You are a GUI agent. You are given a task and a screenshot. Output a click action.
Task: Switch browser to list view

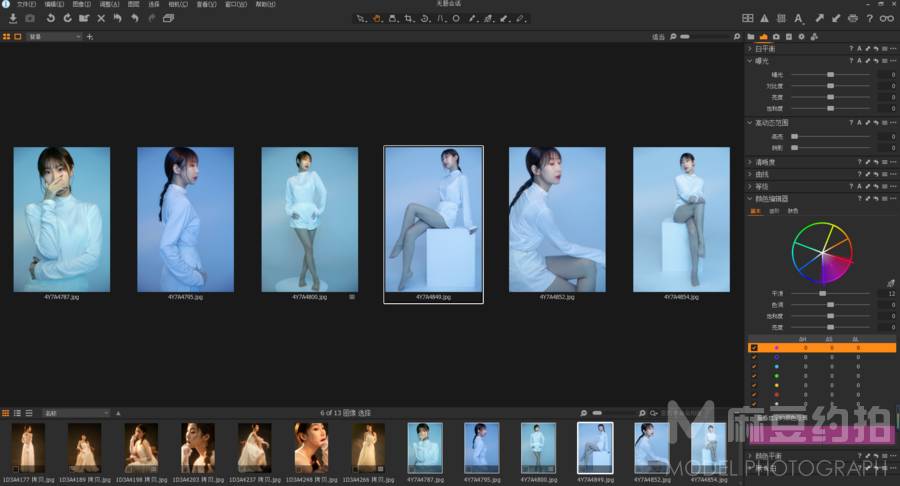tap(17, 413)
